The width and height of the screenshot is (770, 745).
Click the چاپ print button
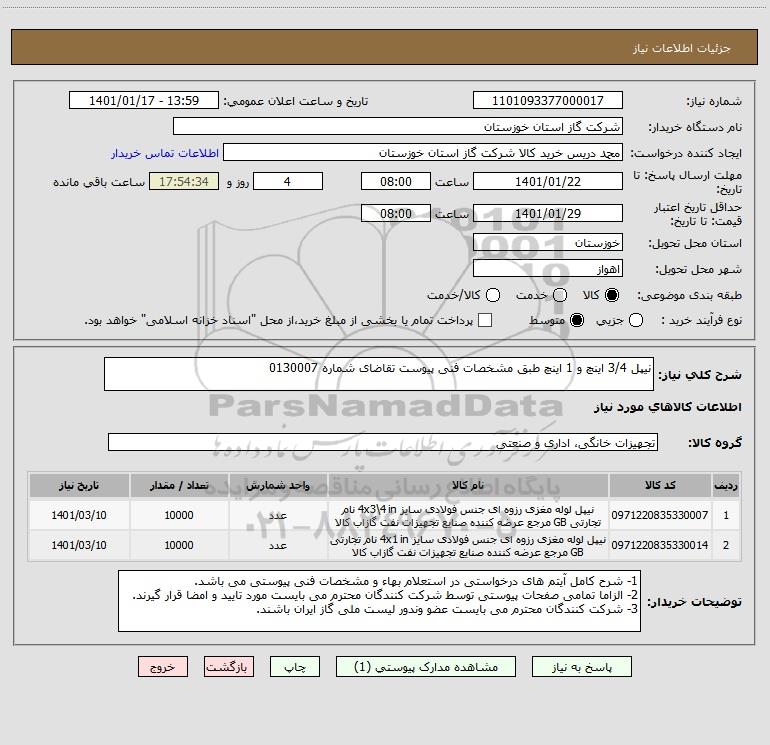tap(295, 667)
